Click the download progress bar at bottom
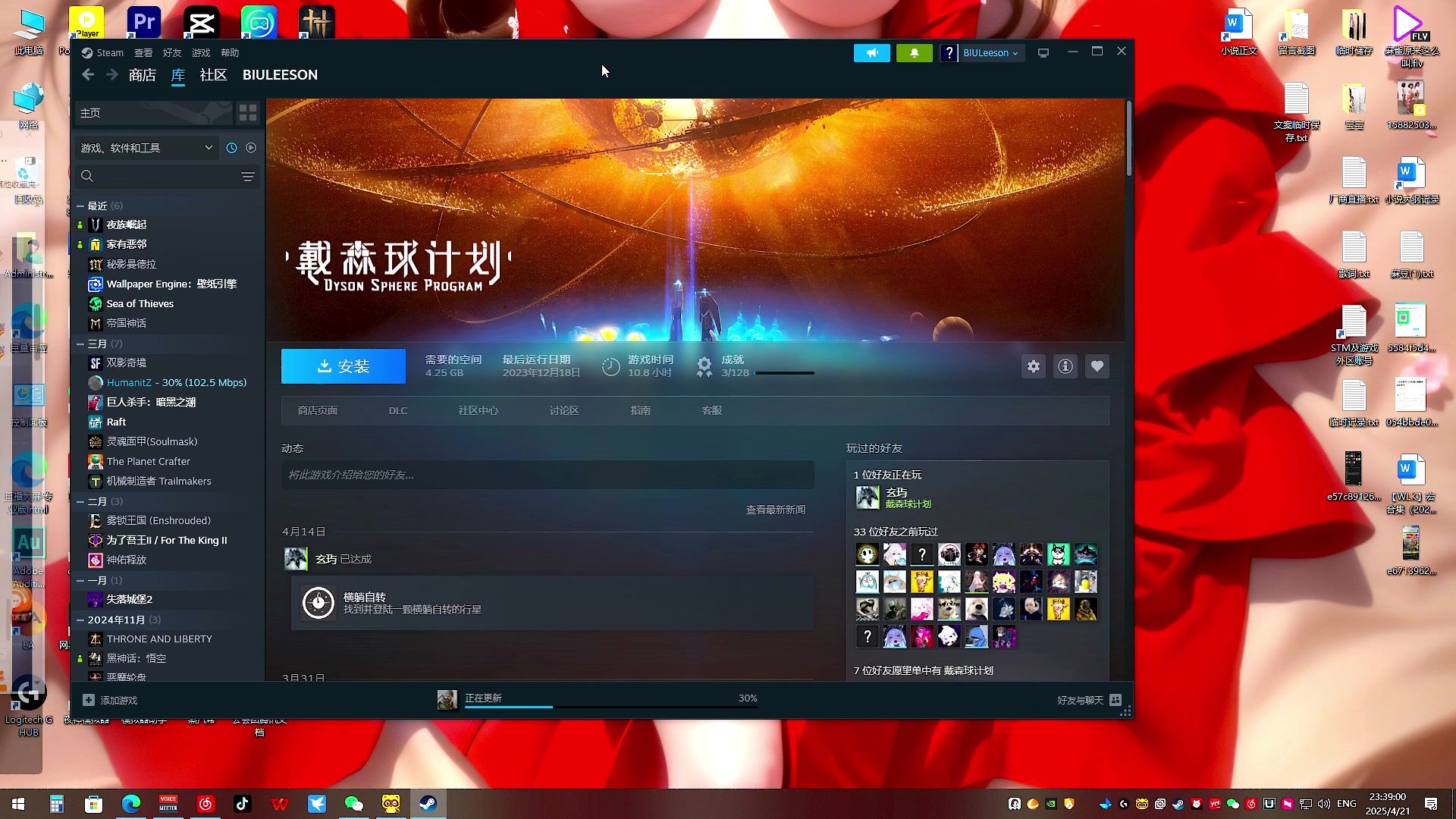Image resolution: width=1456 pixels, height=819 pixels. coord(611,707)
